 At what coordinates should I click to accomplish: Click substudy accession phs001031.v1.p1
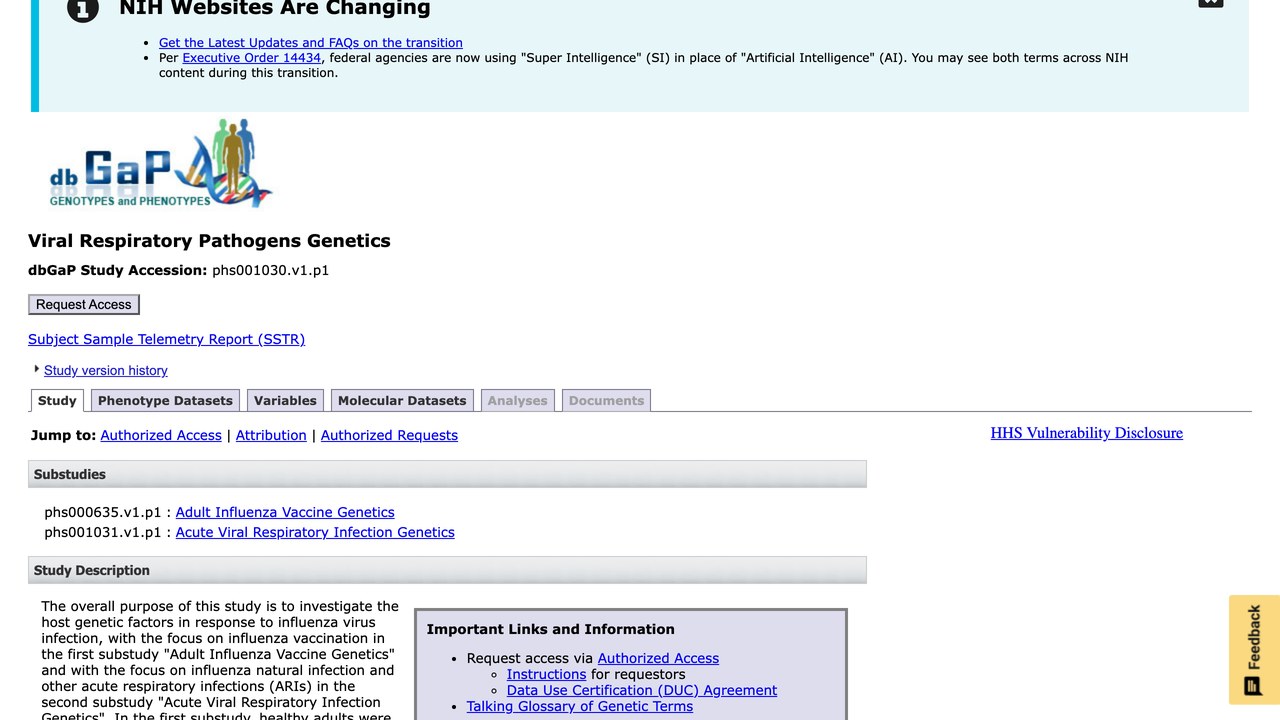102,532
